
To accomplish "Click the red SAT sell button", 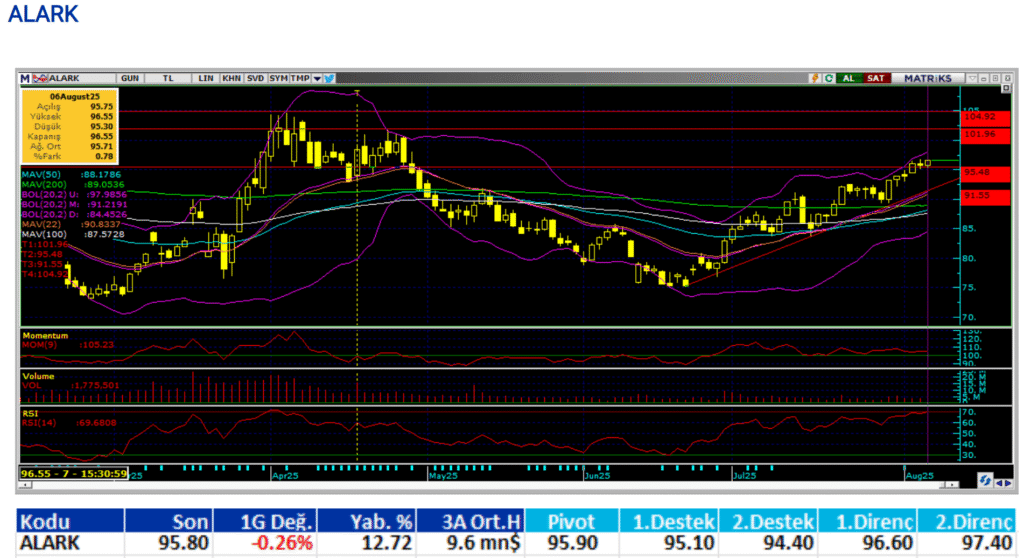I will click(x=876, y=78).
